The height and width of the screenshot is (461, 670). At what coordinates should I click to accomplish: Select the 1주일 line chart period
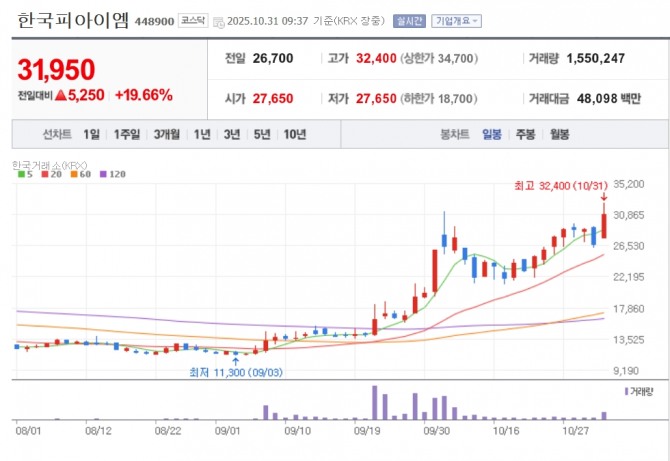point(126,135)
